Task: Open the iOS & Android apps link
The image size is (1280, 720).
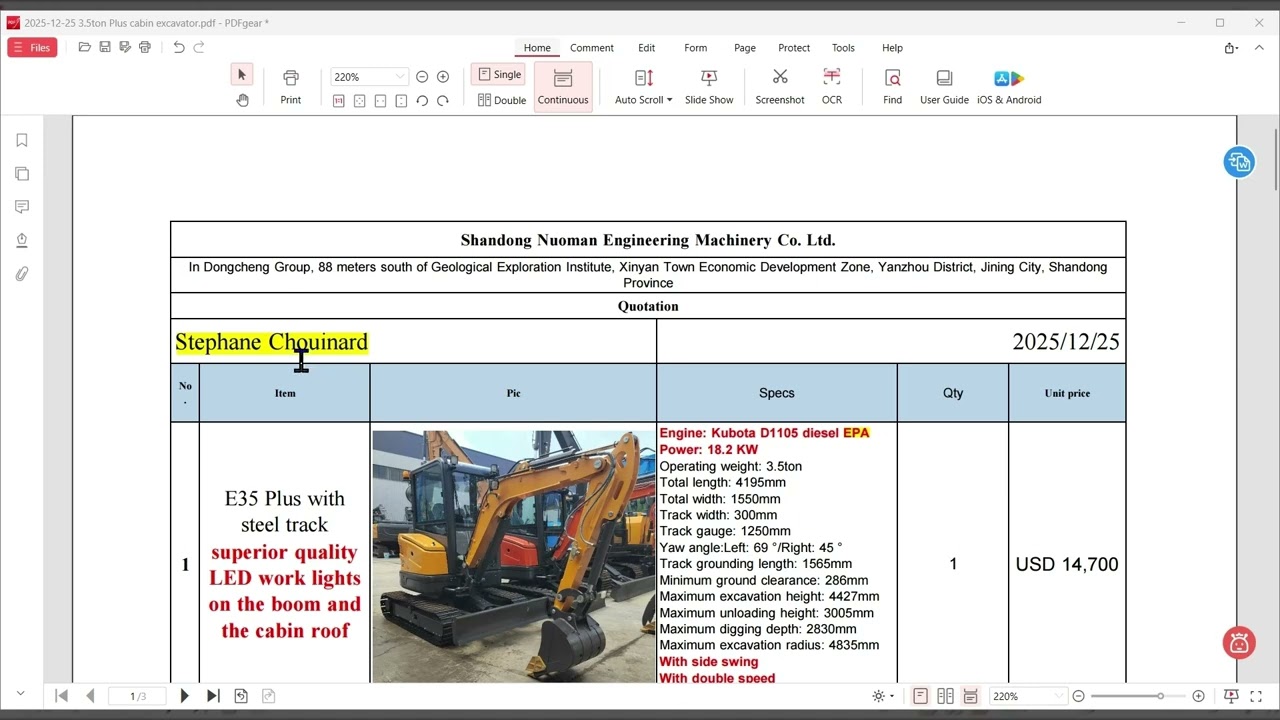Action: pyautogui.click(x=1009, y=87)
